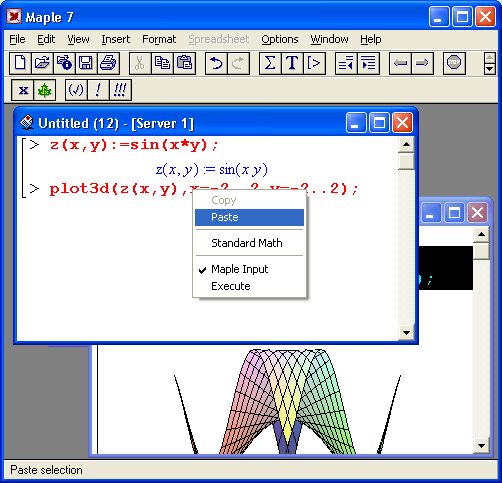Select Paste from the context menu
This screenshot has height=483, width=502.
click(x=249, y=217)
